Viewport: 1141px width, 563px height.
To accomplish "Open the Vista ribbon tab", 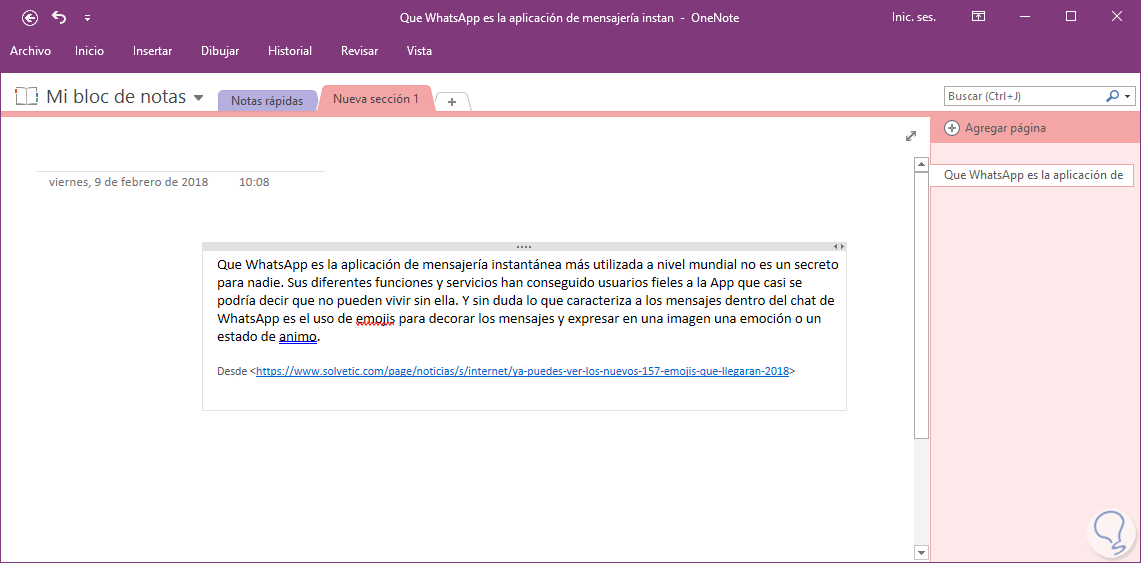I will tap(419, 51).
